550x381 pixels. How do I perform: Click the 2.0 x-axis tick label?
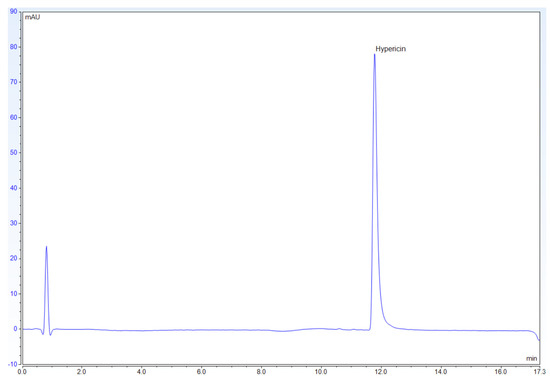(81, 372)
